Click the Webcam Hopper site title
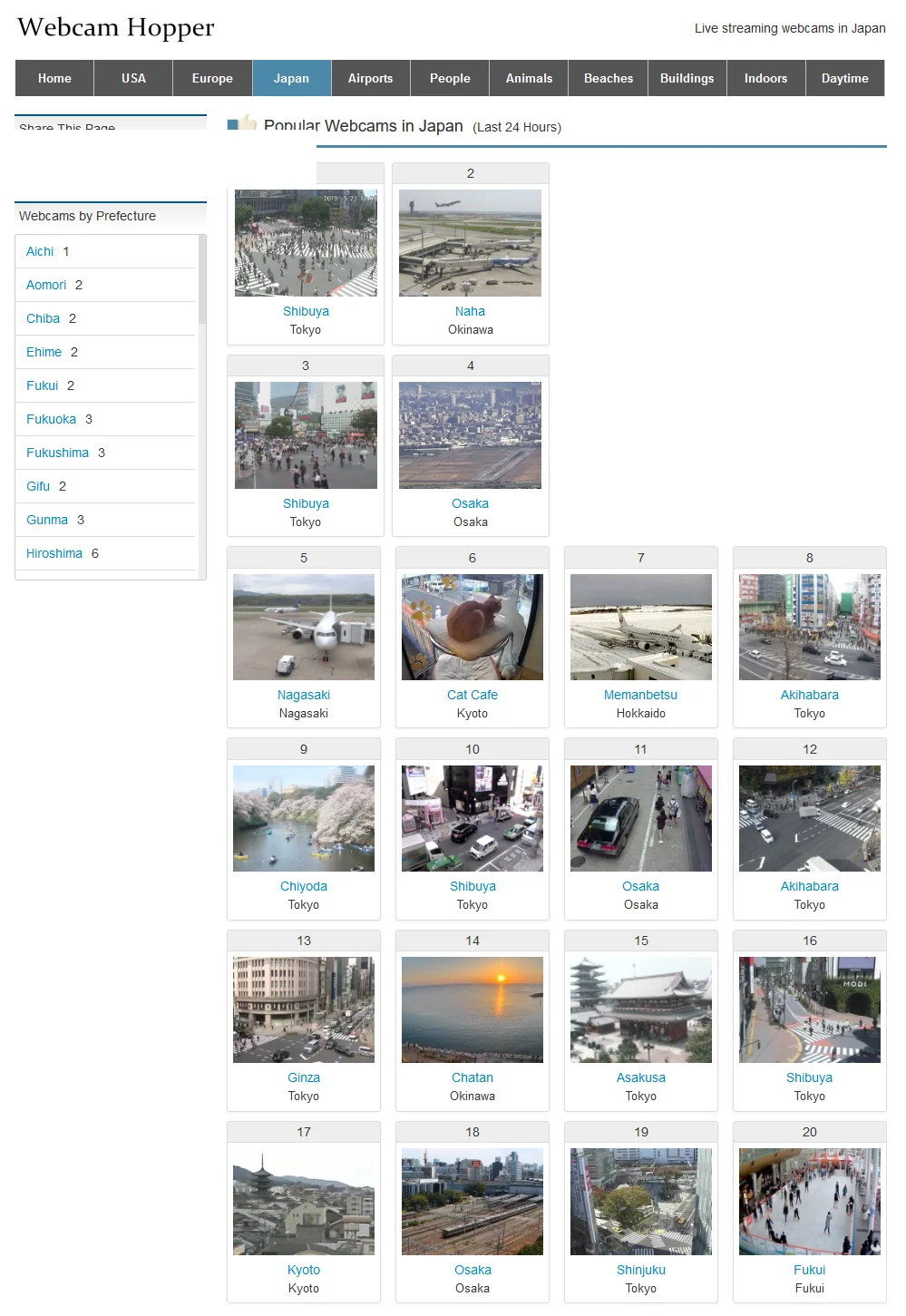The image size is (906, 1316). click(x=116, y=28)
